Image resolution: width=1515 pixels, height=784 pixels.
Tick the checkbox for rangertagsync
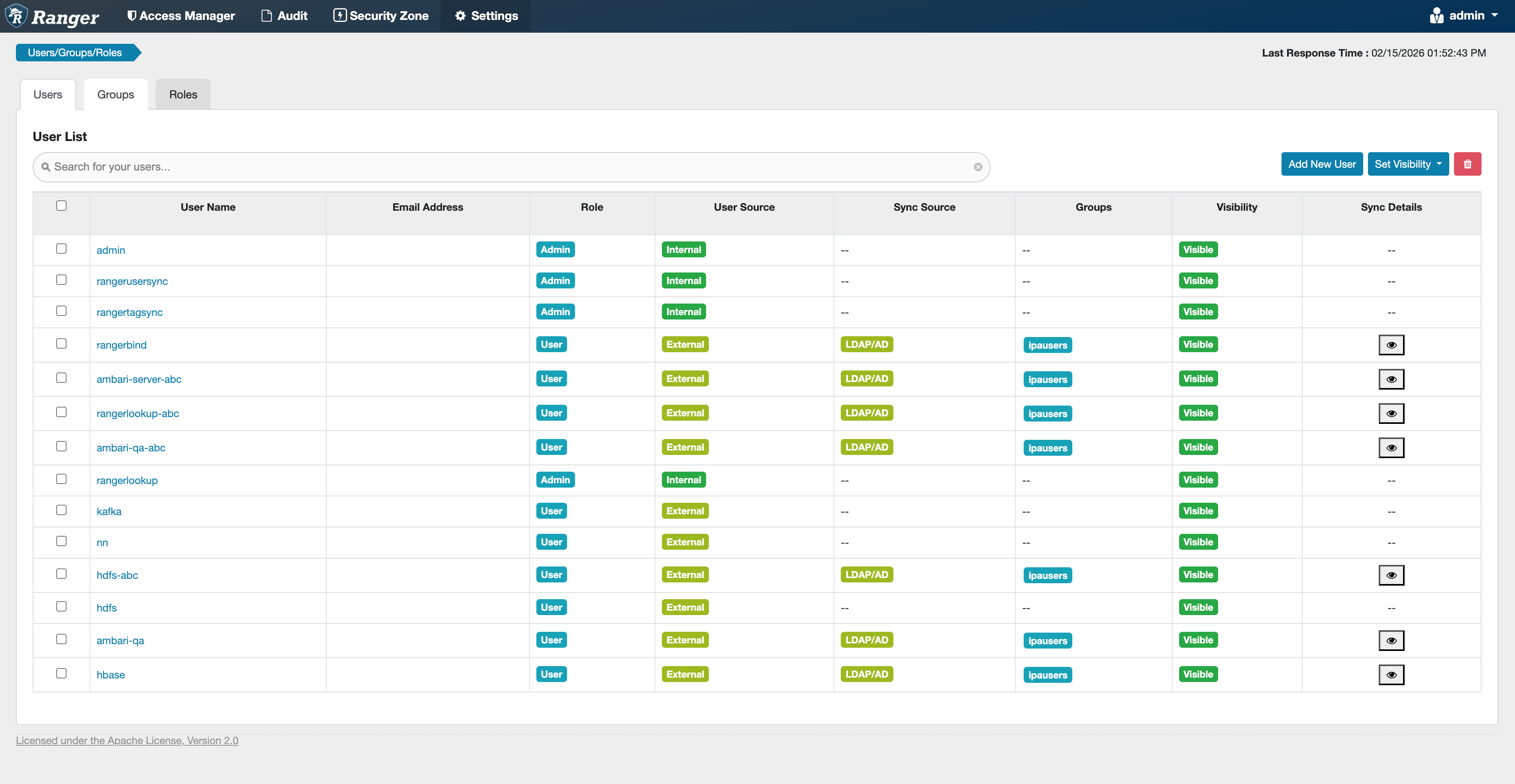[61, 311]
